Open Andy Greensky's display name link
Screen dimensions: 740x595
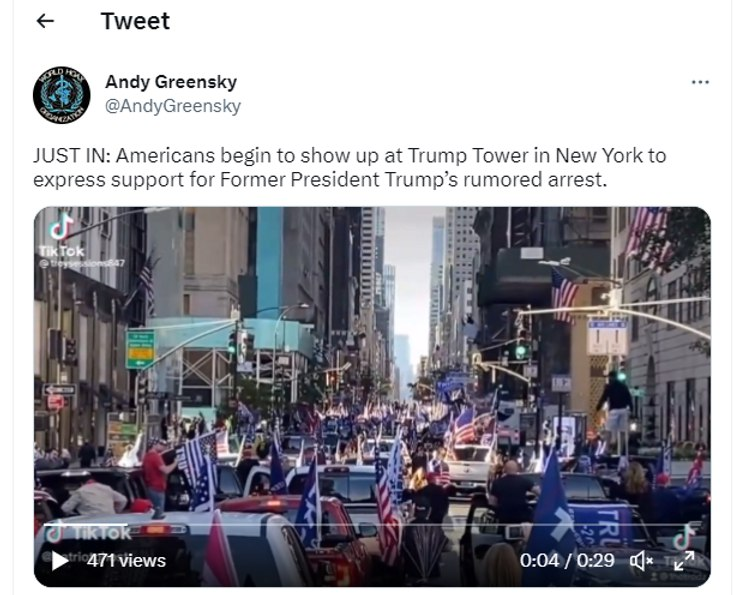[171, 82]
